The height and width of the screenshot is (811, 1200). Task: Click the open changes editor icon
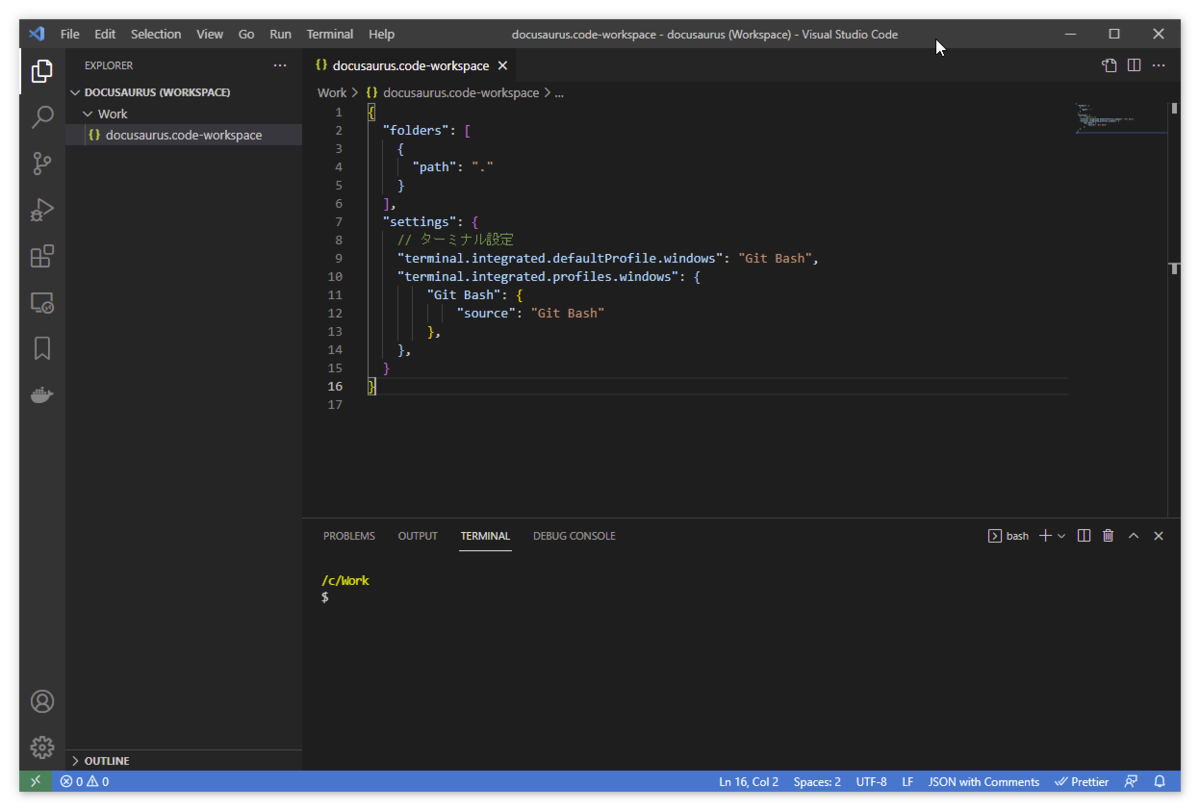point(1109,65)
